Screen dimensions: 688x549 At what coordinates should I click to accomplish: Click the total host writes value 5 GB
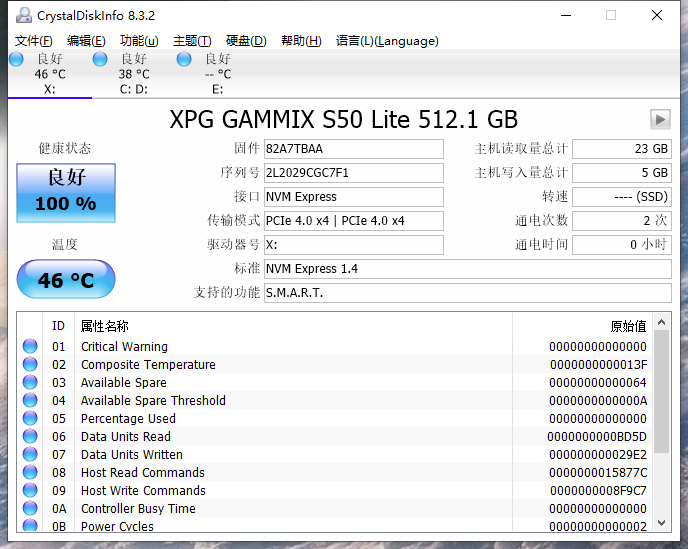click(x=622, y=173)
